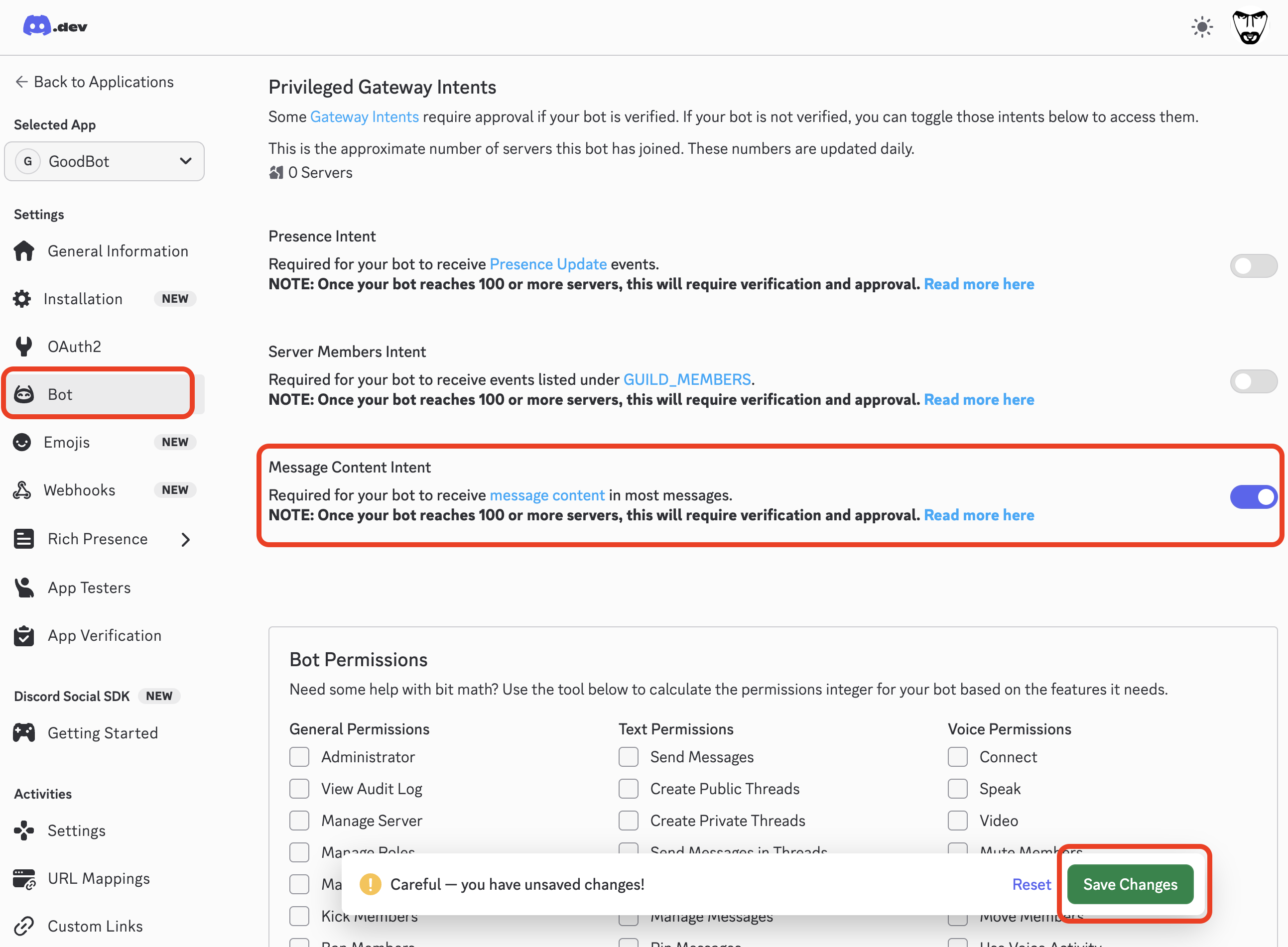Disable the Message Content Intent toggle

[x=1253, y=497]
